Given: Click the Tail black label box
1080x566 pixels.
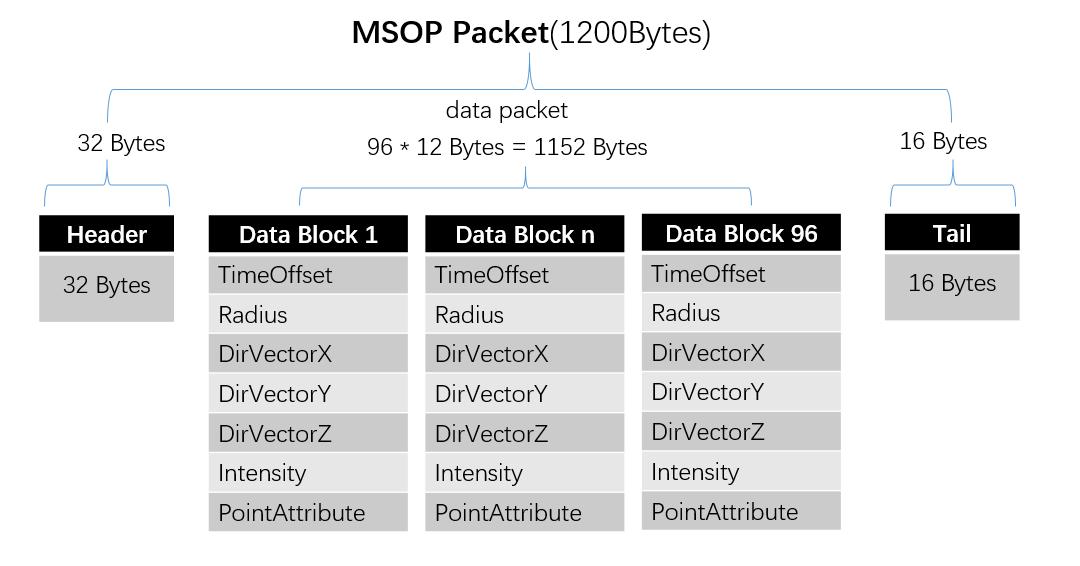Looking at the screenshot, I should coord(952,233).
